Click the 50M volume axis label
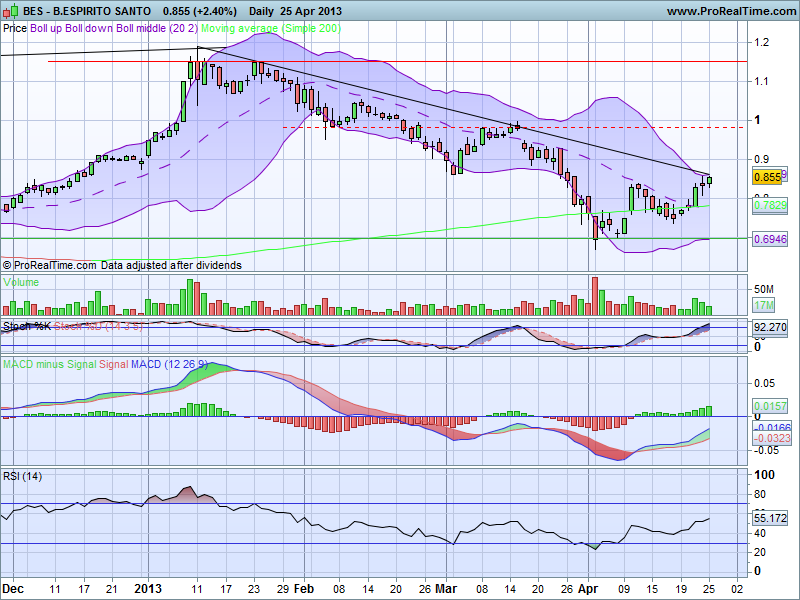The width and height of the screenshot is (800, 600). [x=764, y=289]
